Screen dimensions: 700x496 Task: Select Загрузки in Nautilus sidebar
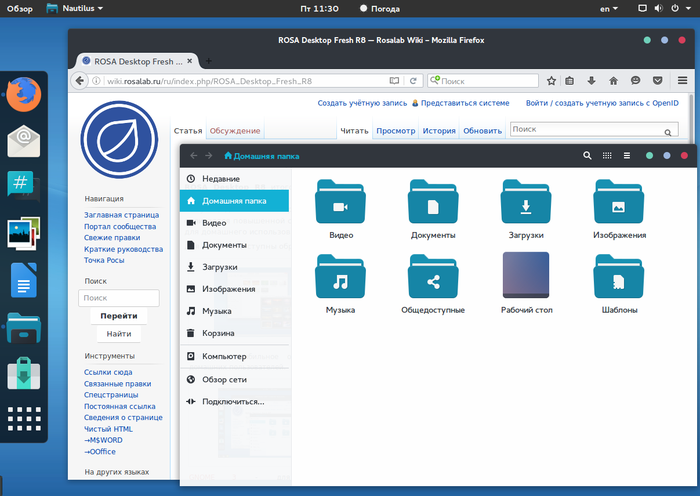tap(234, 267)
